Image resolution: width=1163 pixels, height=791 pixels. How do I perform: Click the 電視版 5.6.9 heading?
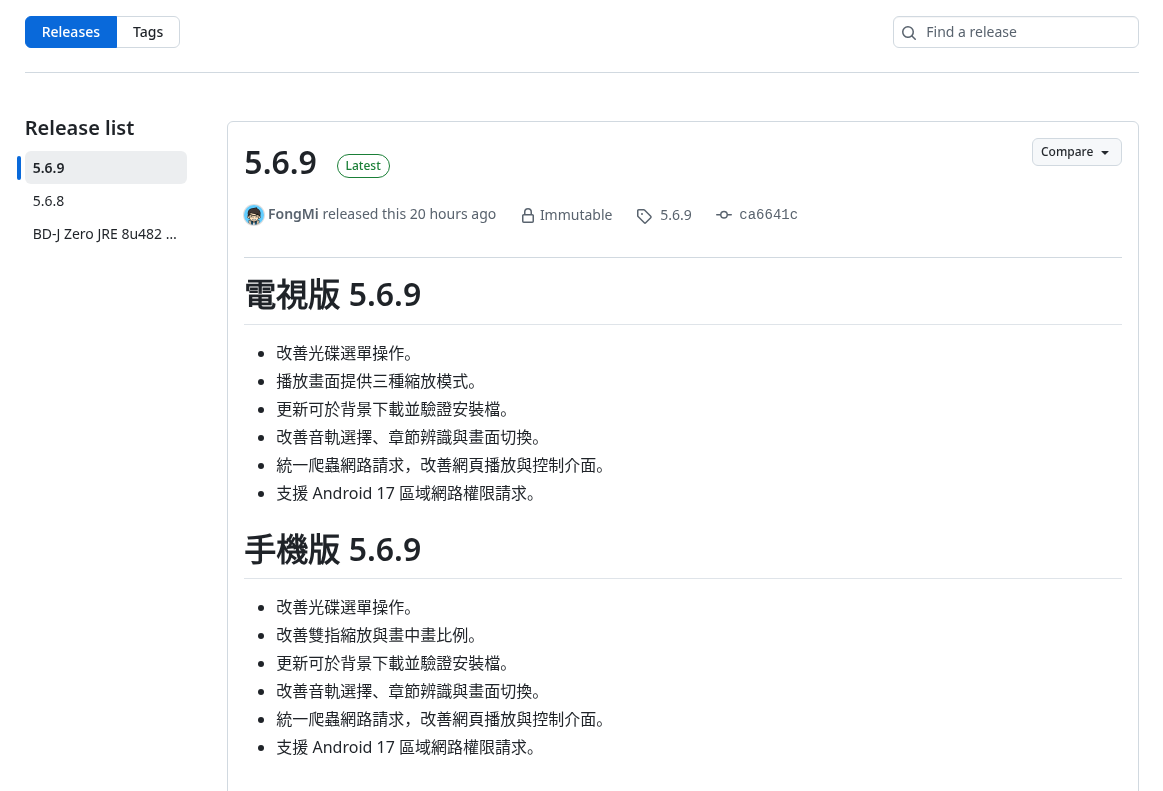pos(332,295)
